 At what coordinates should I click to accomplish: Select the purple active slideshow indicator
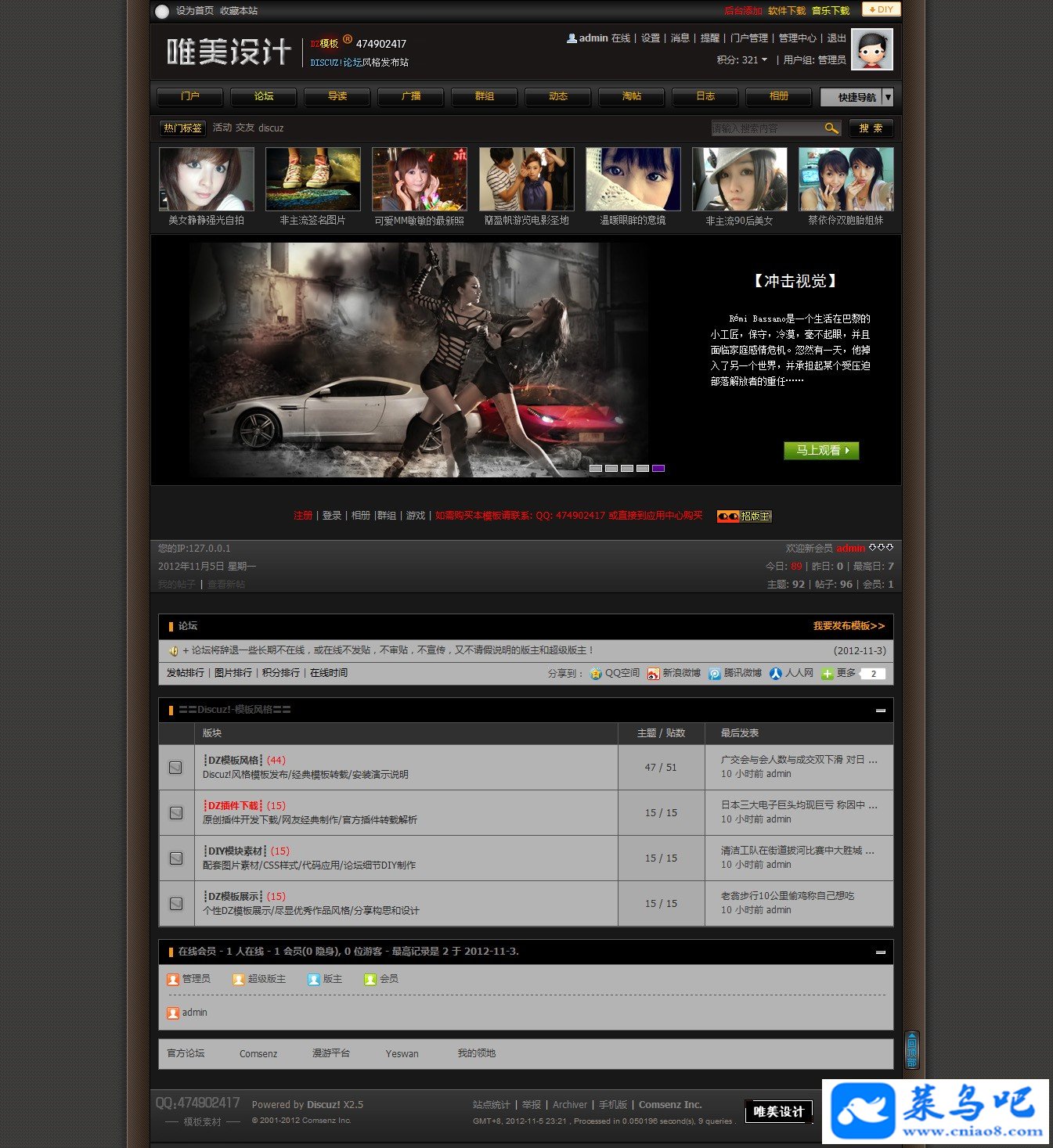tap(658, 468)
